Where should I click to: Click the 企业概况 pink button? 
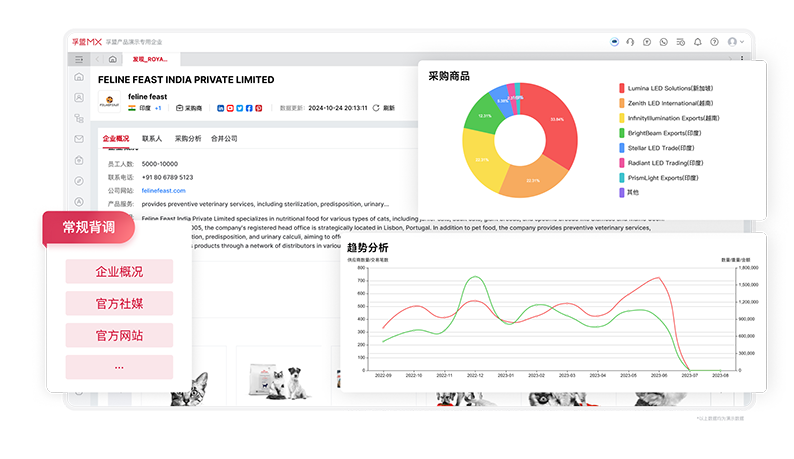tap(119, 272)
